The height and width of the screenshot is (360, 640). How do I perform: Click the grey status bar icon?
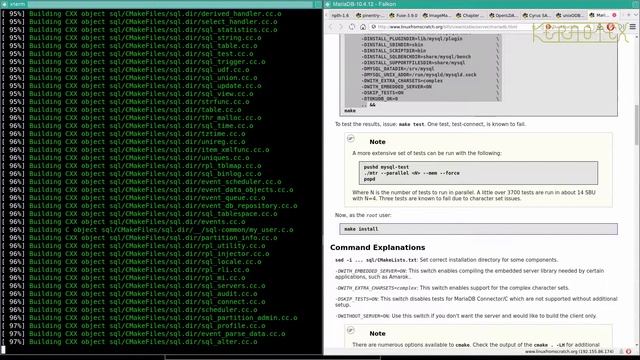pos(622,351)
